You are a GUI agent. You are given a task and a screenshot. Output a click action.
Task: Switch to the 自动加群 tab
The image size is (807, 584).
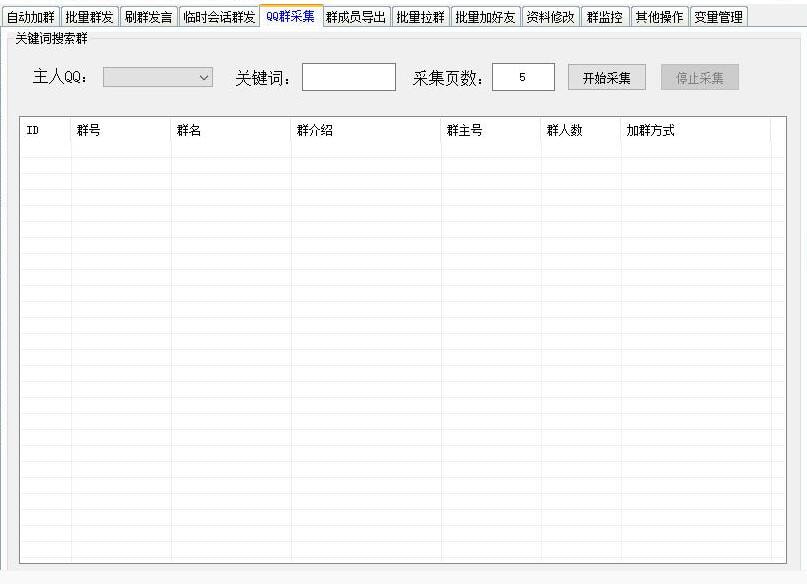31,17
